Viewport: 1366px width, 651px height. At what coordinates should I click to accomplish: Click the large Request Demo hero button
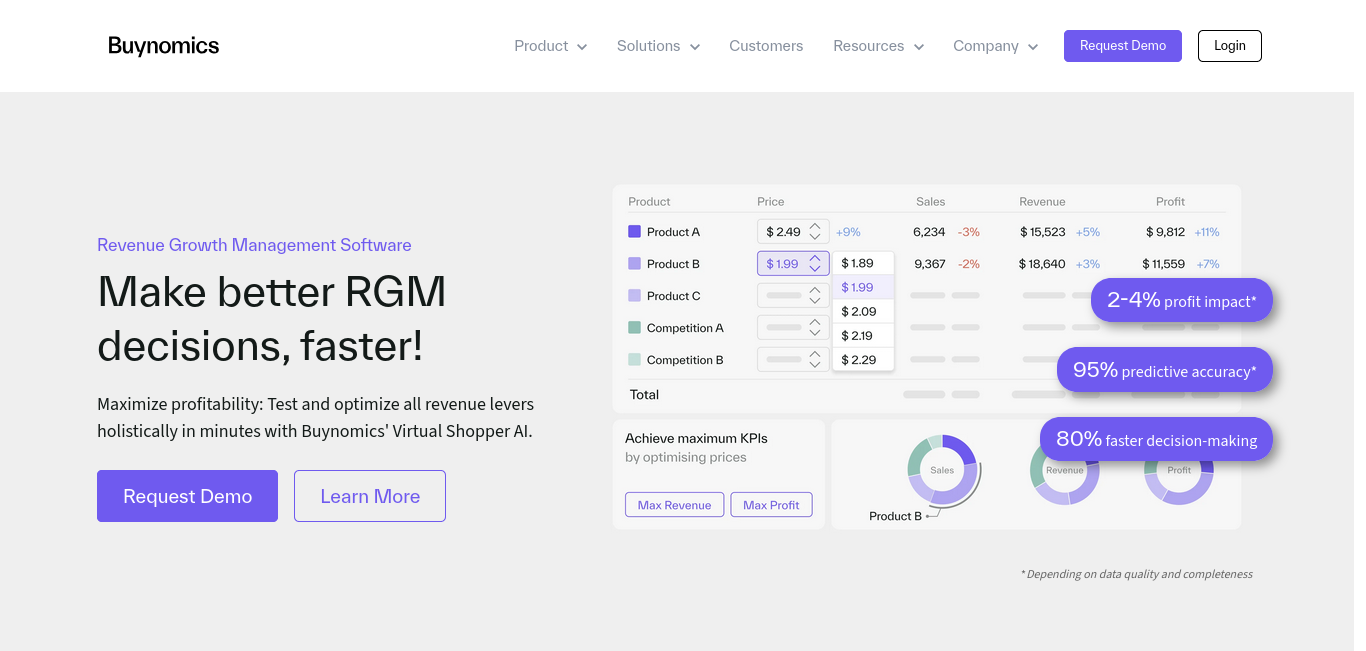pyautogui.click(x=187, y=496)
